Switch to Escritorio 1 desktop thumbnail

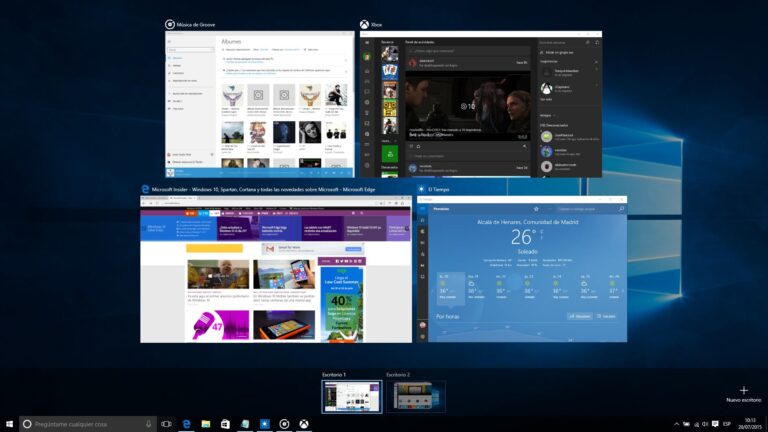point(352,397)
